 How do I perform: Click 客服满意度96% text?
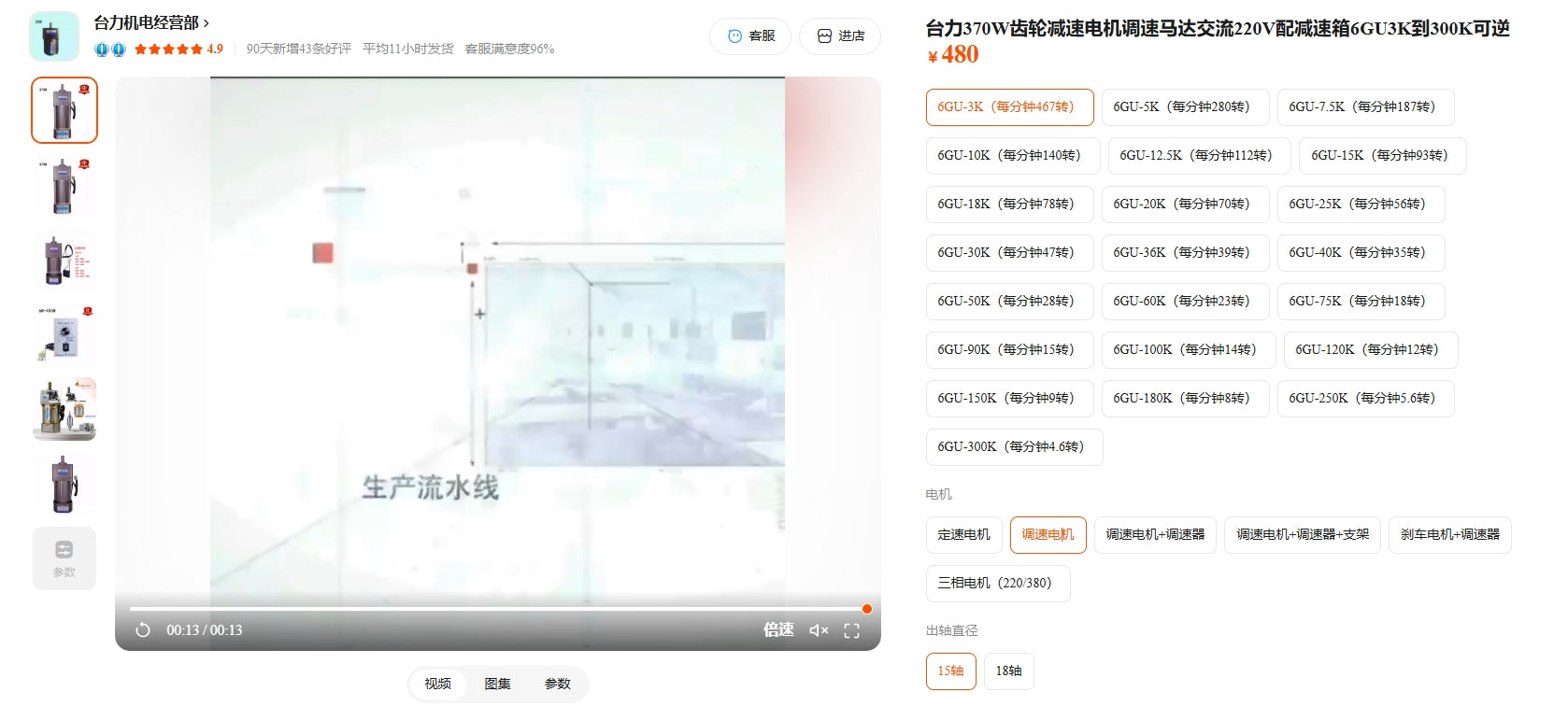(x=509, y=49)
